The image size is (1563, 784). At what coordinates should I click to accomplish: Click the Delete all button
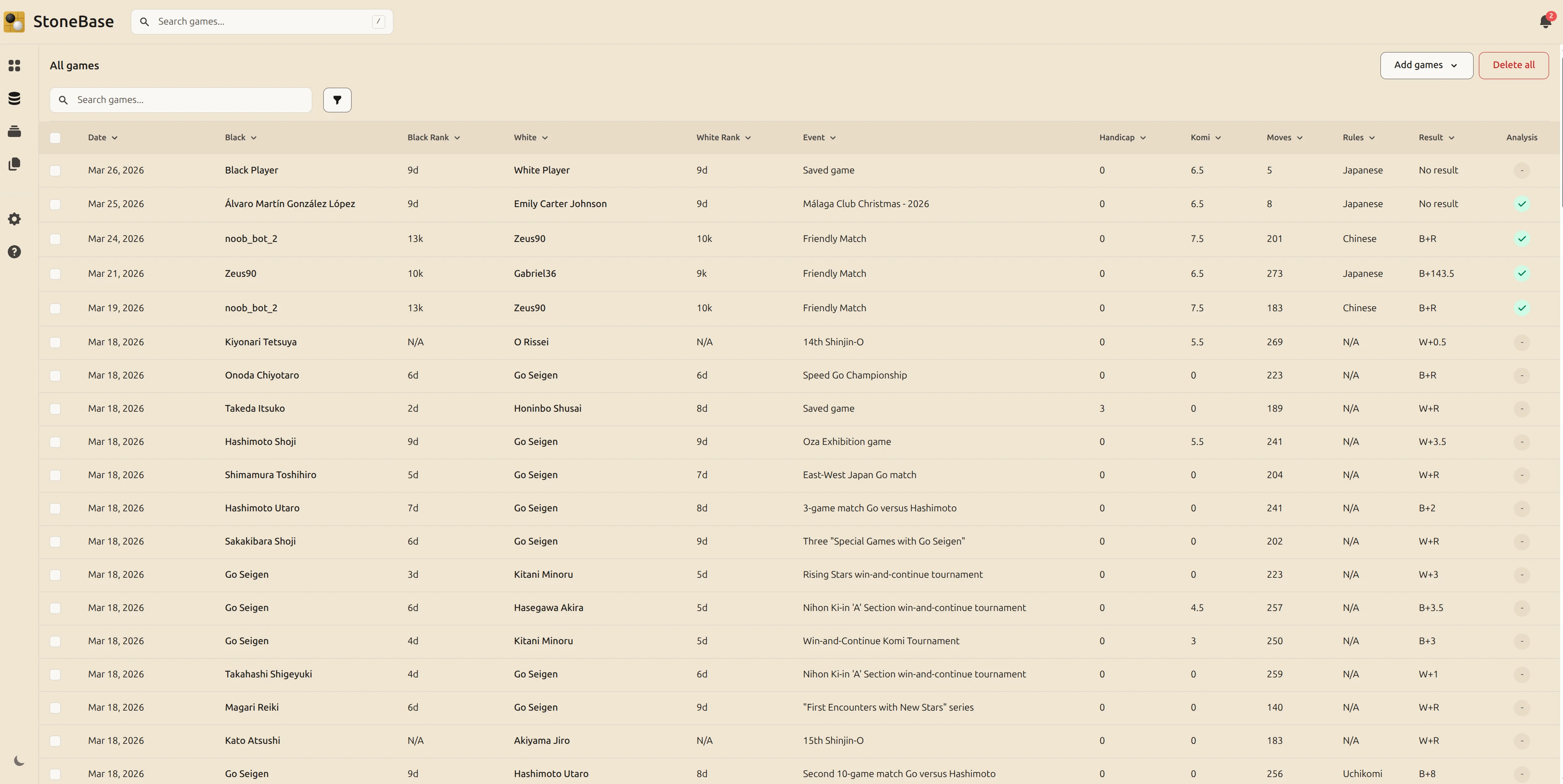[x=1513, y=65]
